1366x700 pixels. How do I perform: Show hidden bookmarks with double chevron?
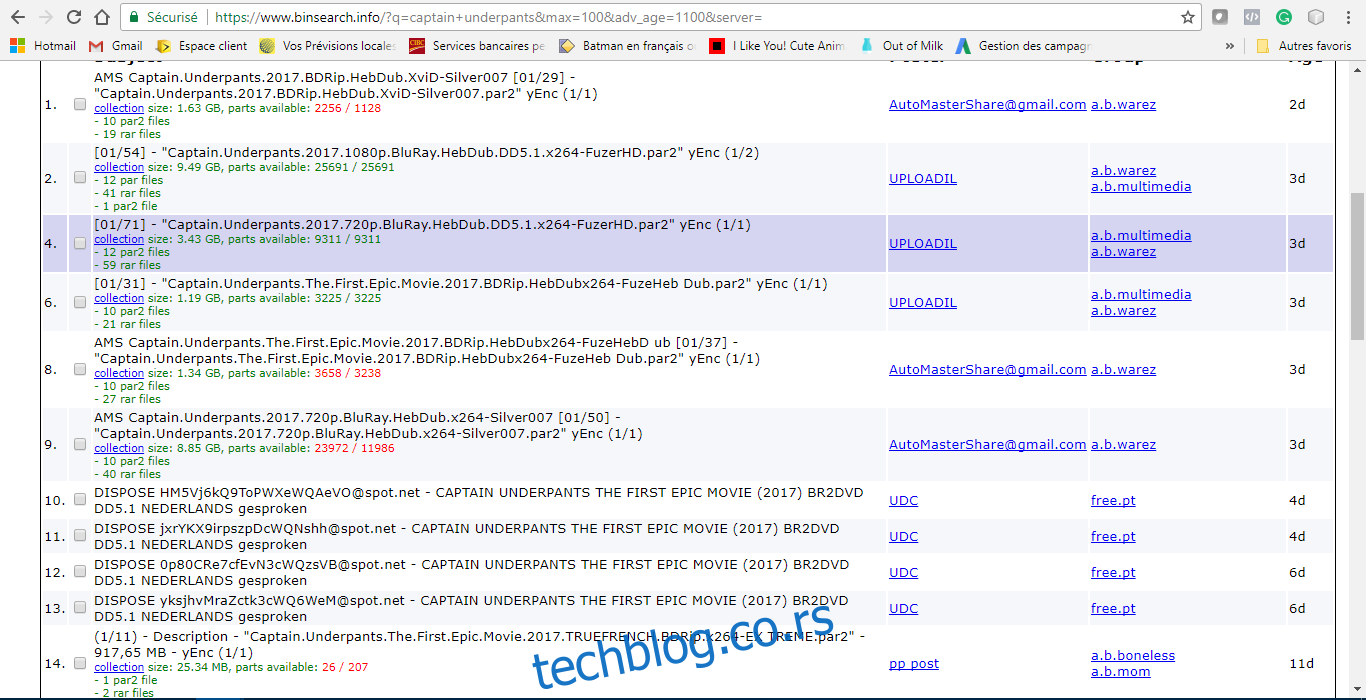pyautogui.click(x=1229, y=46)
